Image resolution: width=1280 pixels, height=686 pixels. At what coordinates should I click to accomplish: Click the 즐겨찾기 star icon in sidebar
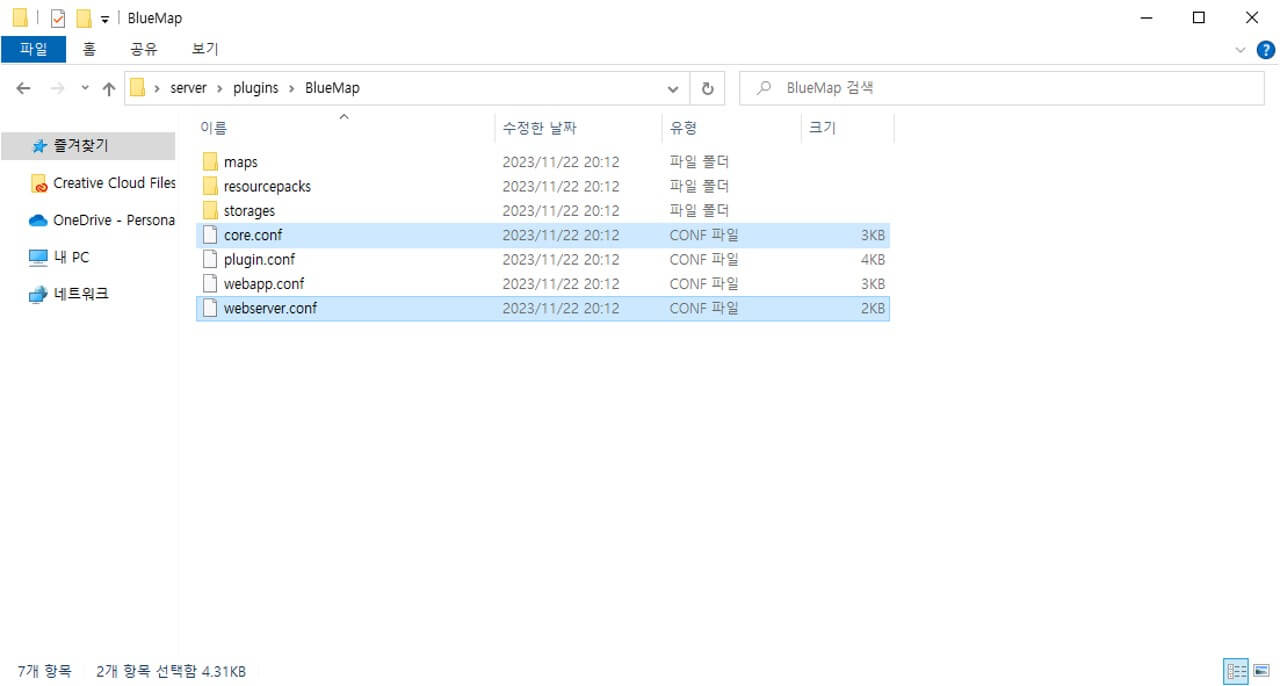[39, 146]
